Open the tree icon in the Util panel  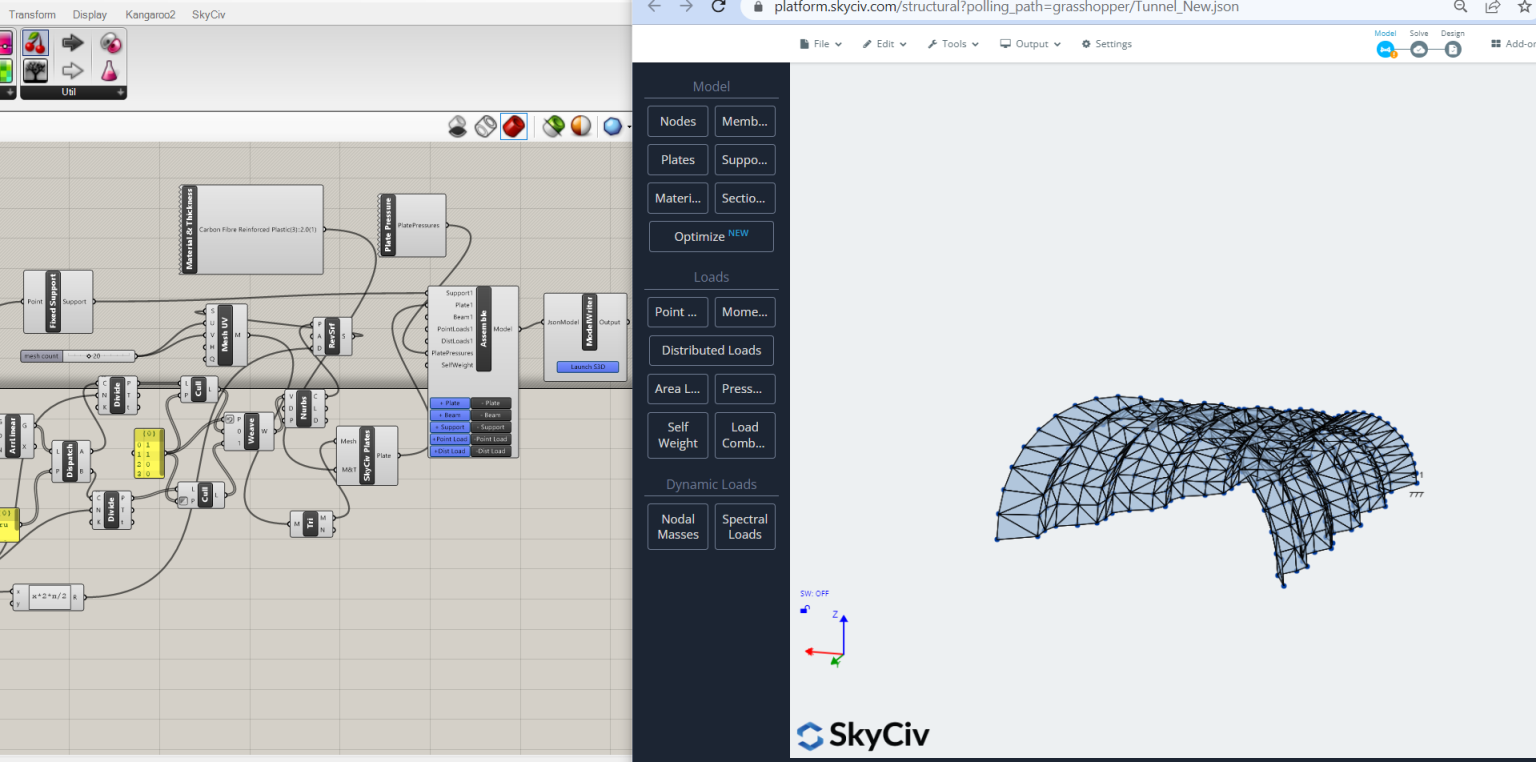point(36,70)
